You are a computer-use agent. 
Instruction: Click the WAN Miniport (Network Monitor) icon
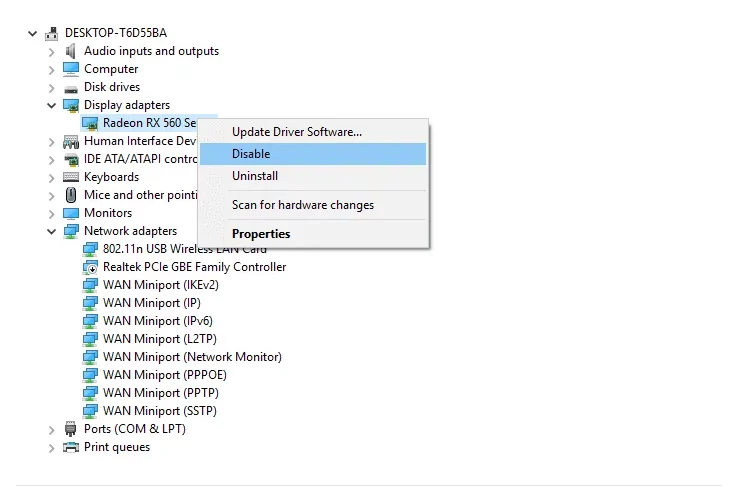point(90,357)
